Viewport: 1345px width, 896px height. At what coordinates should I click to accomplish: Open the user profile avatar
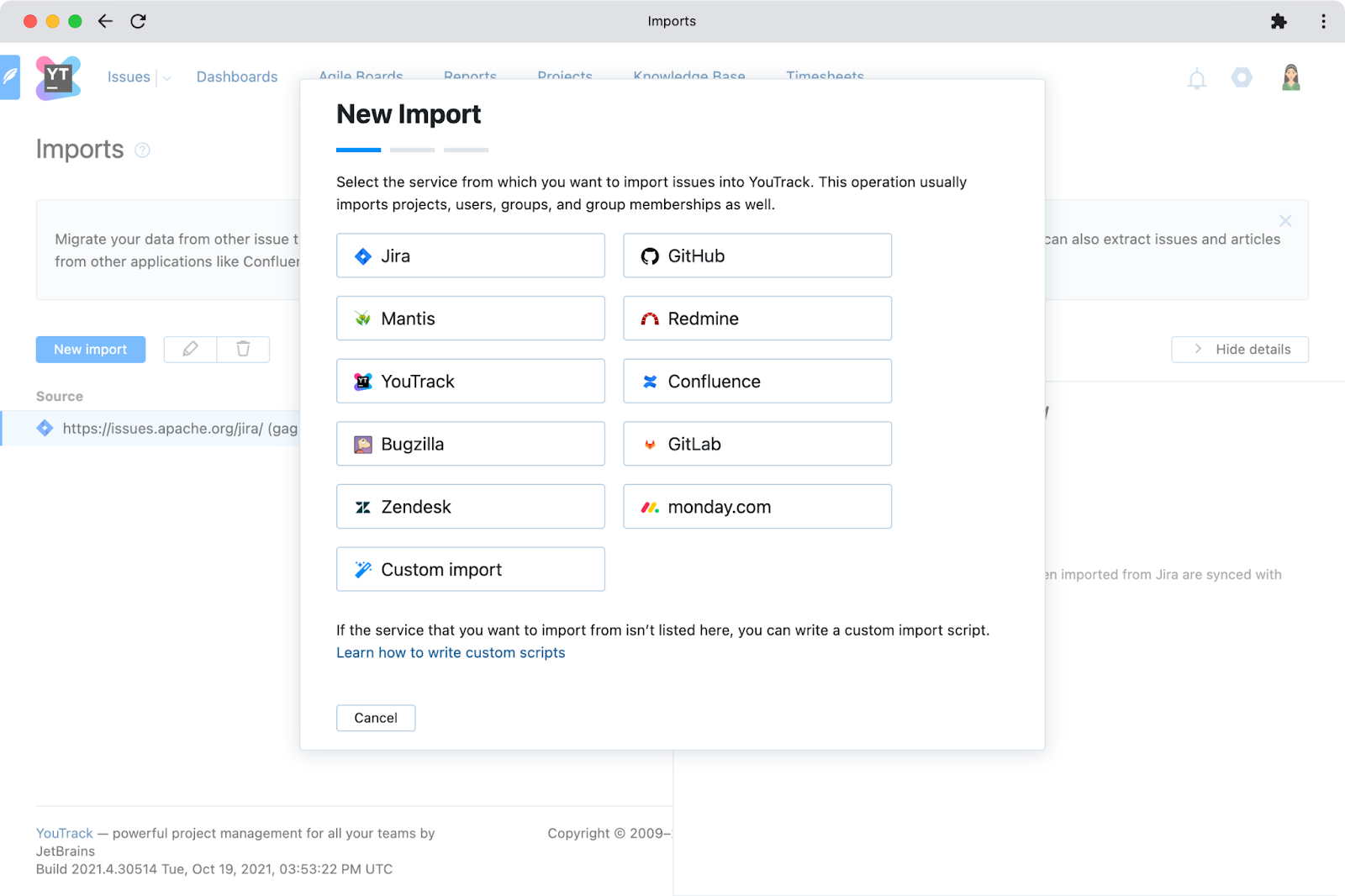click(1291, 77)
